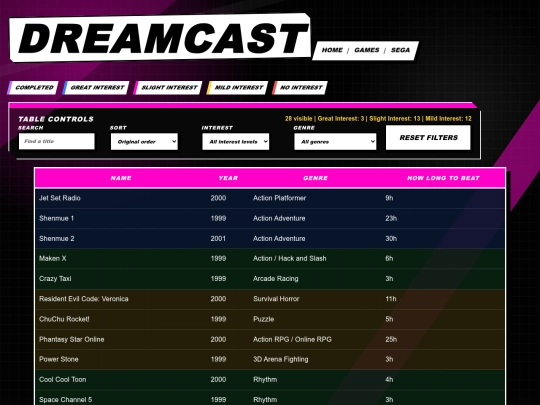Click the 'Space Channel 5' game name
The image size is (540, 405).
coord(65,399)
